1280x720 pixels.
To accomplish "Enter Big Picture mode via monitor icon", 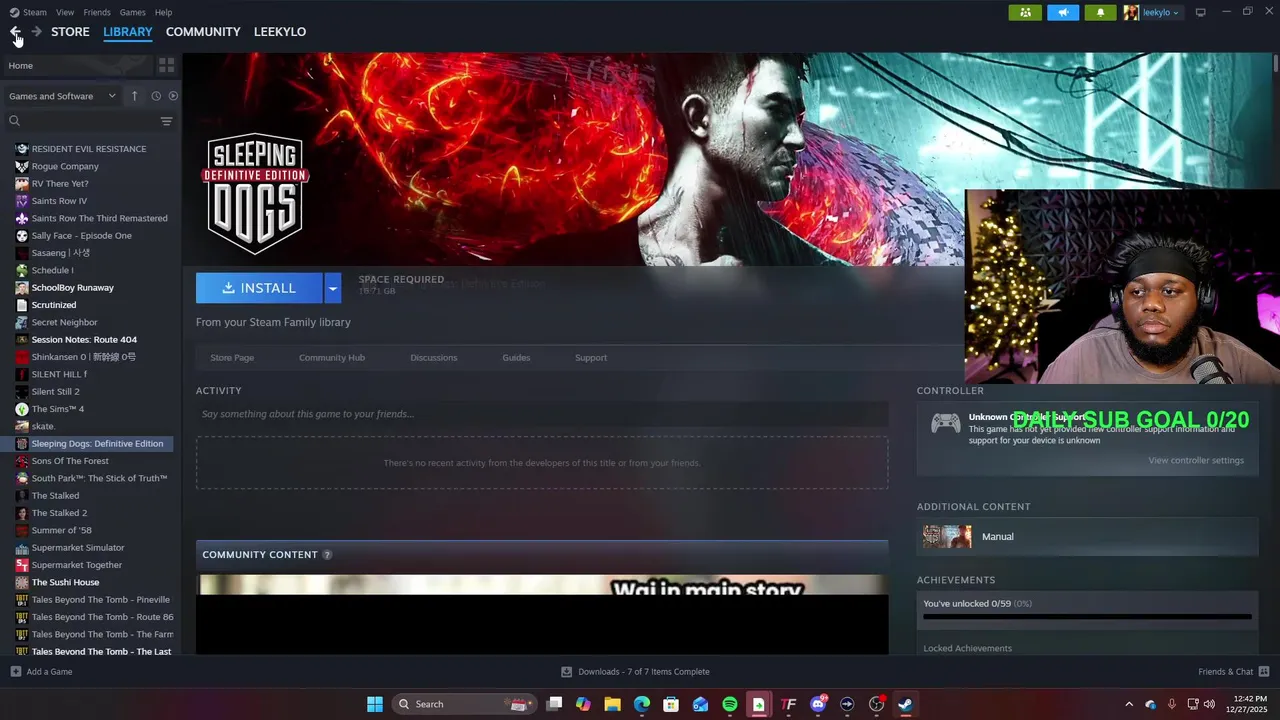I will (x=1201, y=12).
